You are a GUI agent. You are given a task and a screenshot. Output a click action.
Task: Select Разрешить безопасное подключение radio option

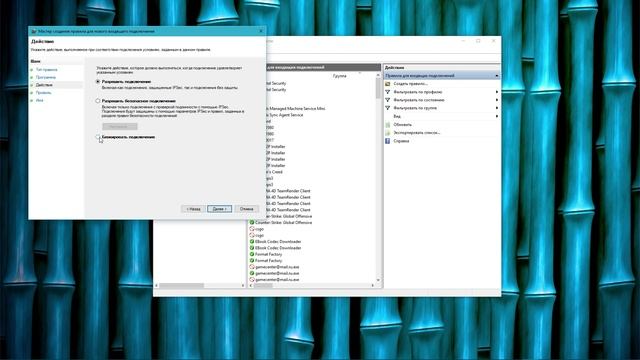point(98,101)
